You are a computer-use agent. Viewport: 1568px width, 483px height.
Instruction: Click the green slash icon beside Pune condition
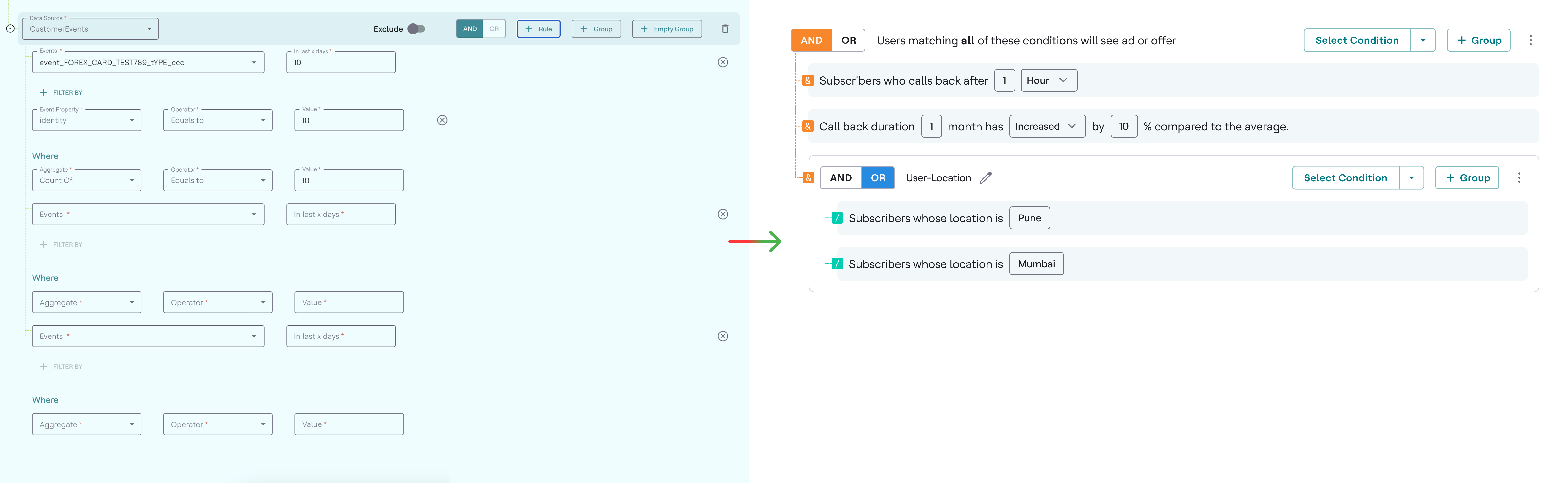click(838, 218)
